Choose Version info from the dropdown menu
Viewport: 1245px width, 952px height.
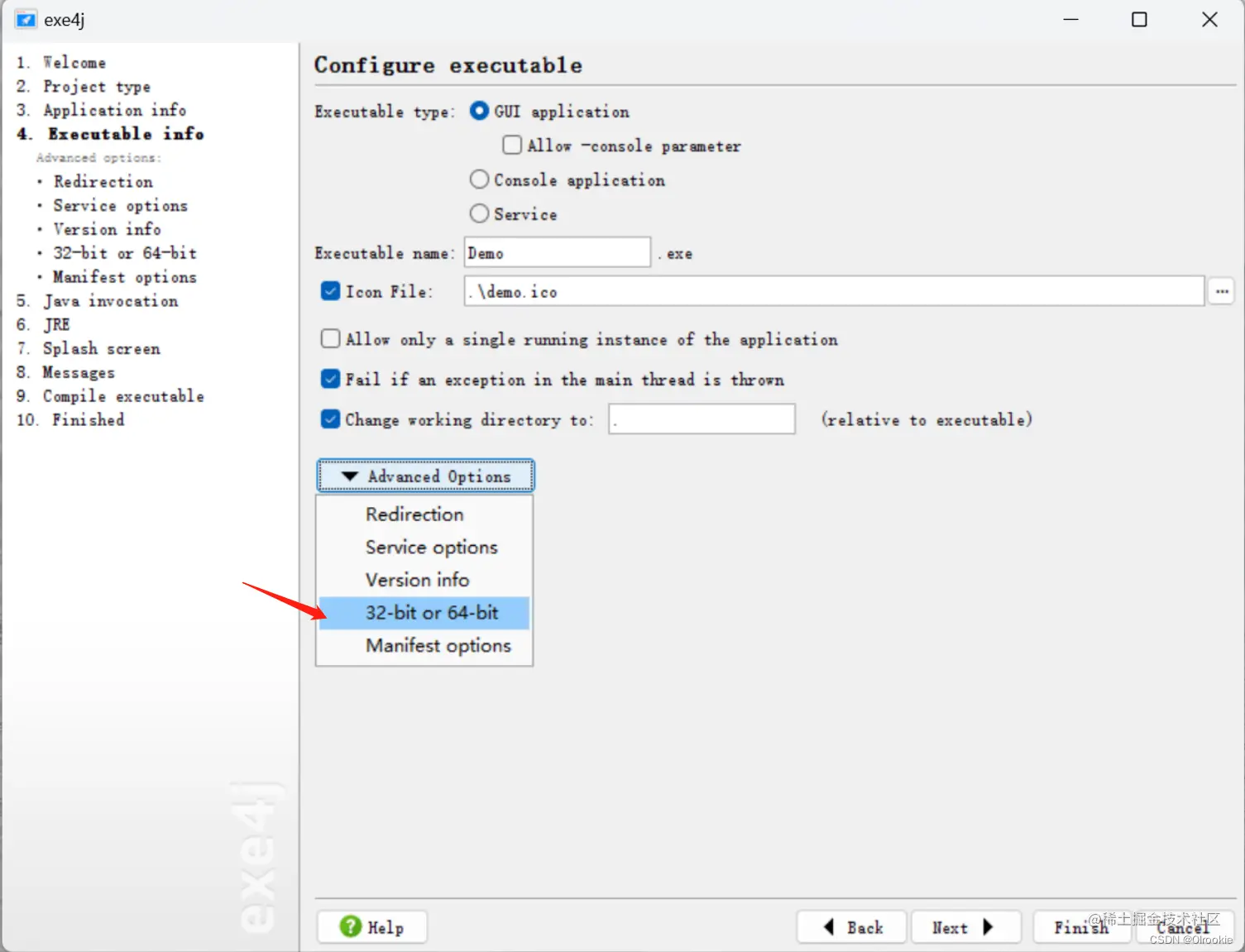click(x=424, y=580)
